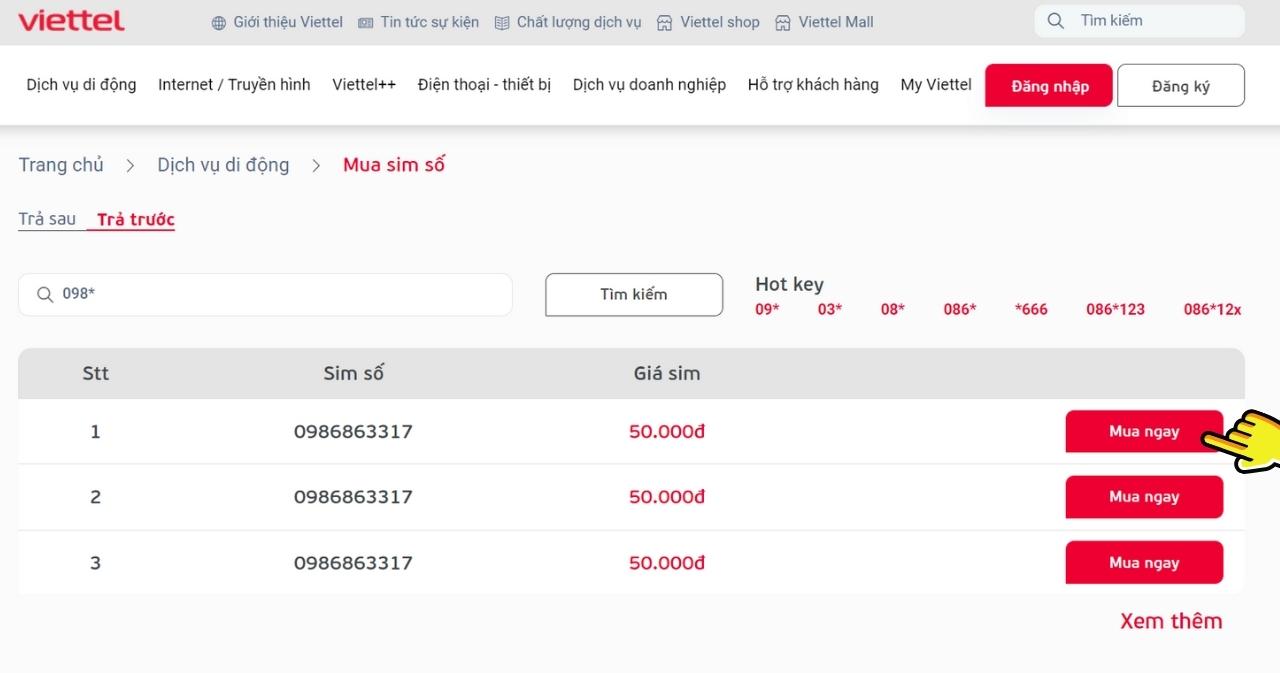Click price 50.000đ in row 2
The width and height of the screenshot is (1280, 673).
point(667,497)
